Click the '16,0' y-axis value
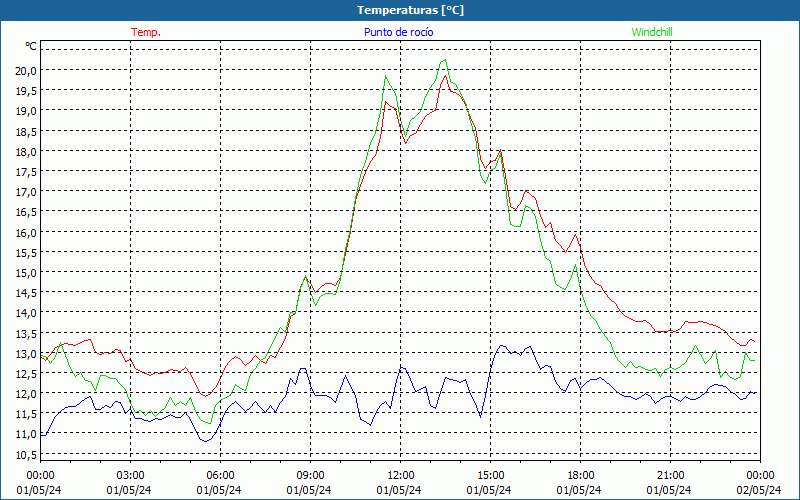Screen dimensions: 800x500 [x=26, y=232]
